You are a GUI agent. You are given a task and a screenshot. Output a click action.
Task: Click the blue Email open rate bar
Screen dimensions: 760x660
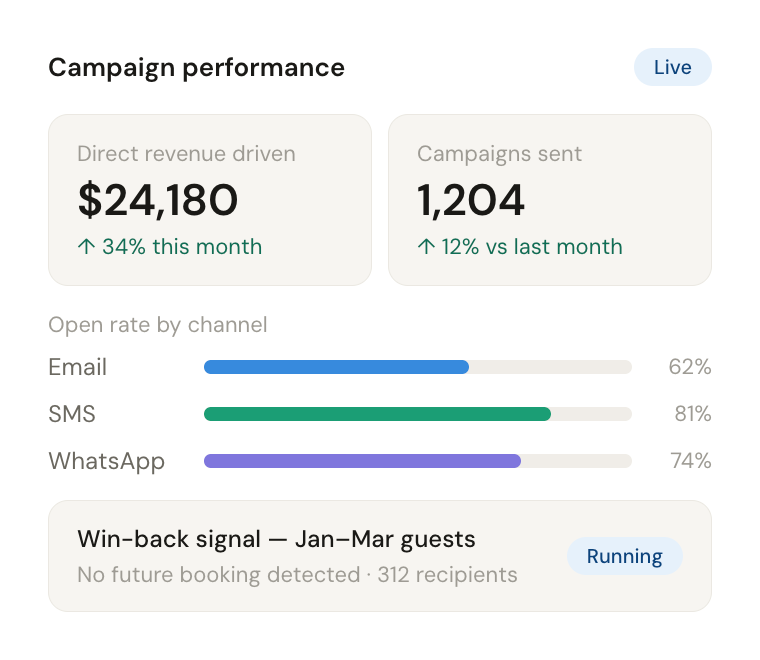pyautogui.click(x=336, y=367)
